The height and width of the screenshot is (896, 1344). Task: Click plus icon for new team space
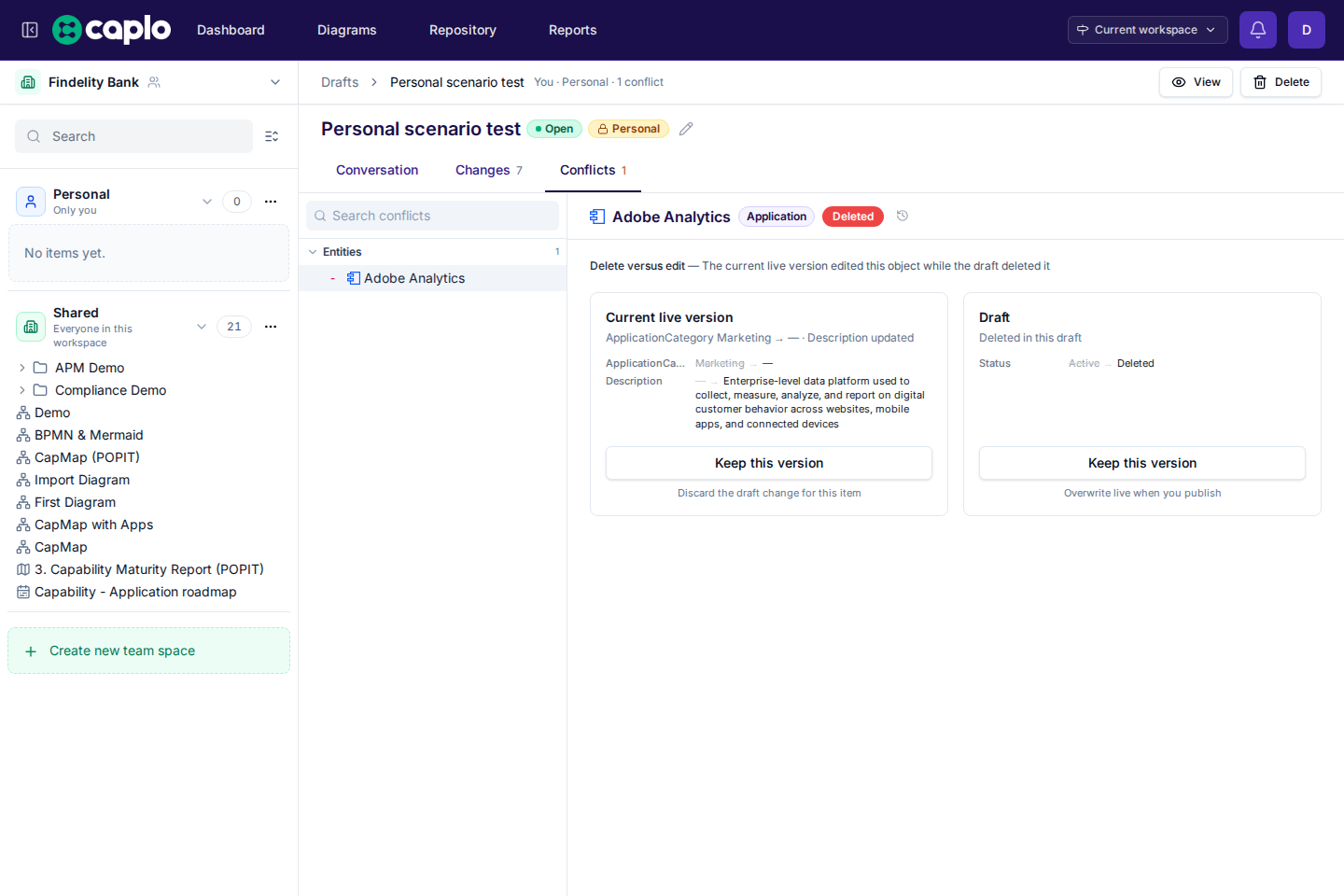pos(31,651)
